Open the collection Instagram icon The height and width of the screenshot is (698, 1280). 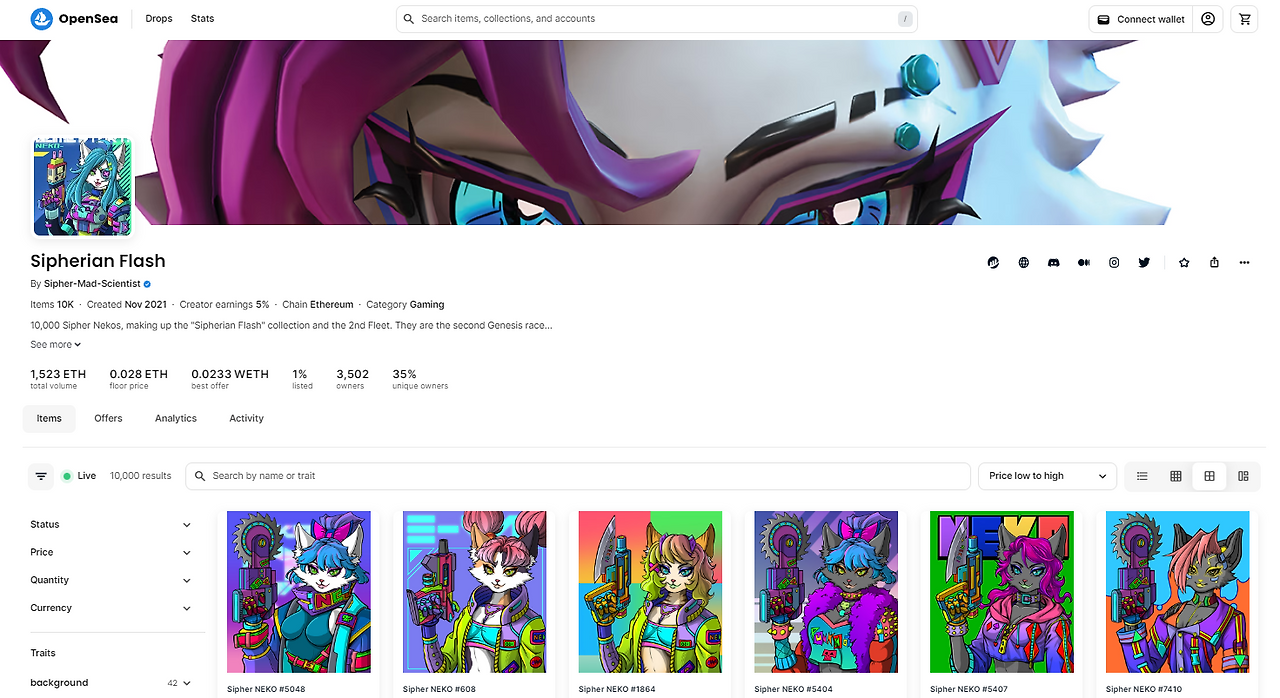click(1114, 262)
